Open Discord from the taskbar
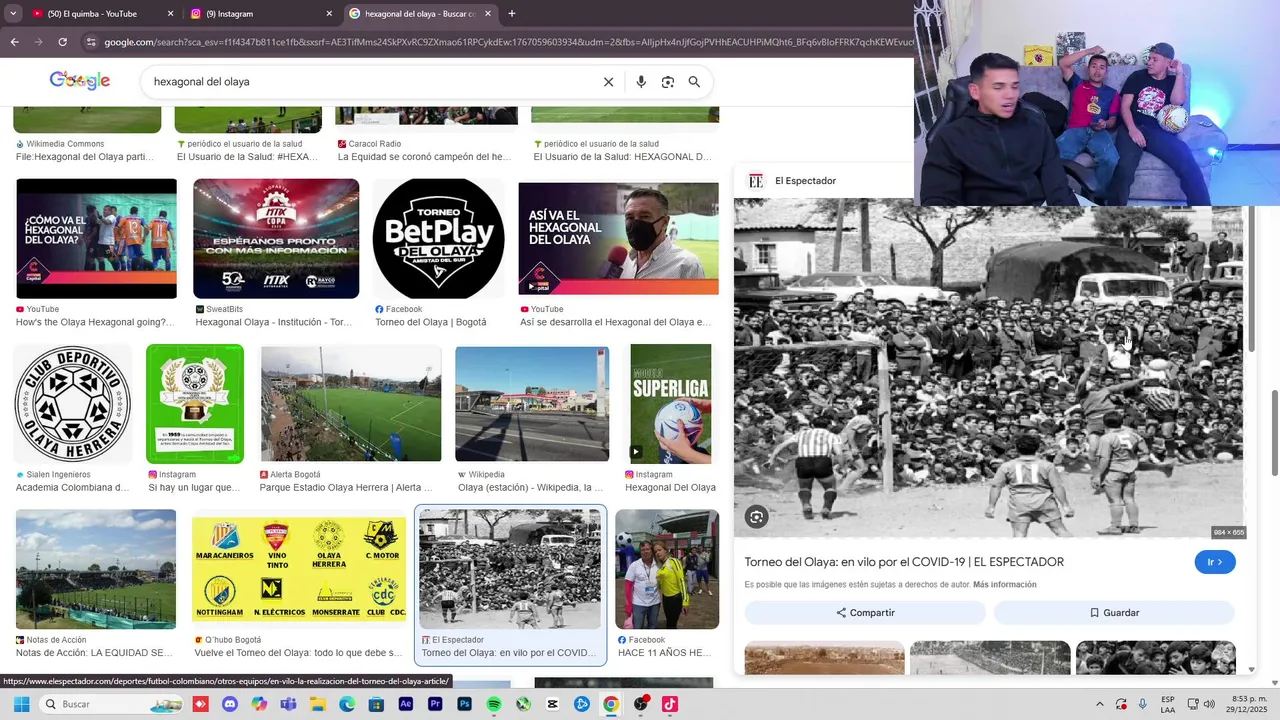The image size is (1280, 720). click(230, 704)
